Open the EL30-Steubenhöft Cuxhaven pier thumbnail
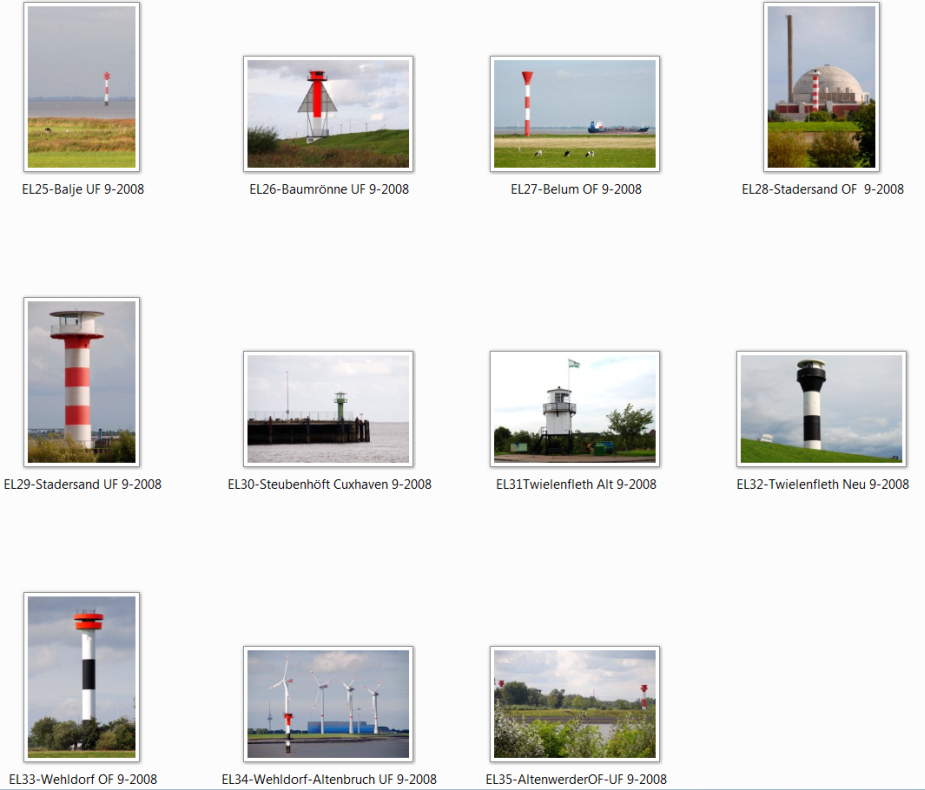 [x=328, y=409]
